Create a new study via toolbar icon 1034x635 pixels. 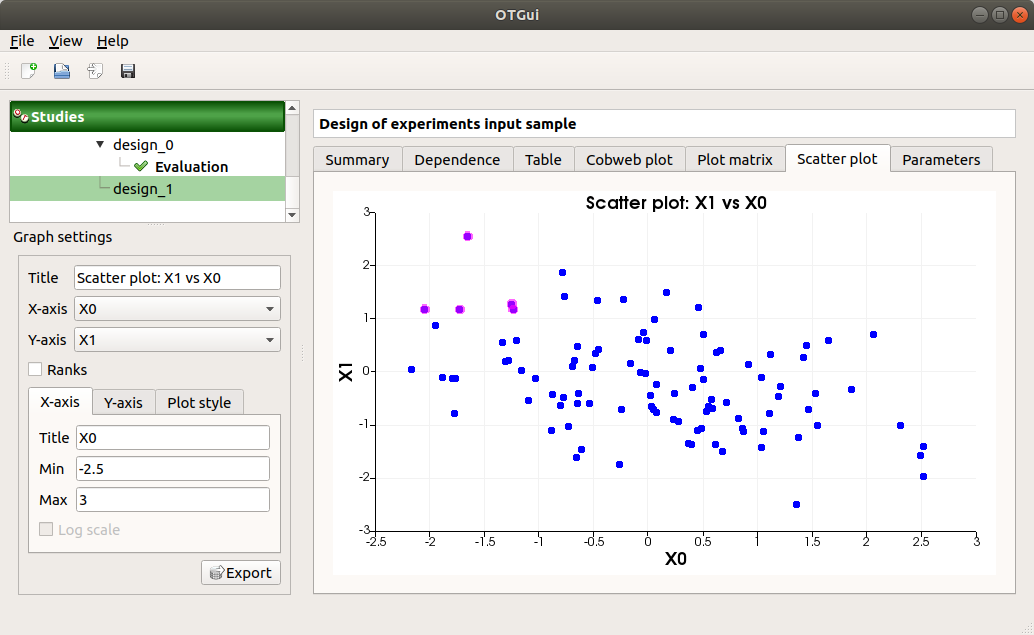click(x=27, y=70)
